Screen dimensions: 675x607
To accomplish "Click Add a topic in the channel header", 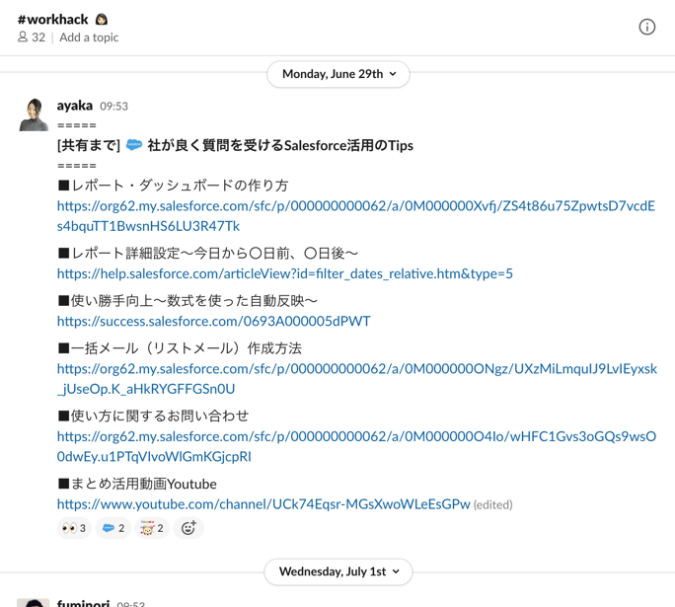I will tap(89, 37).
